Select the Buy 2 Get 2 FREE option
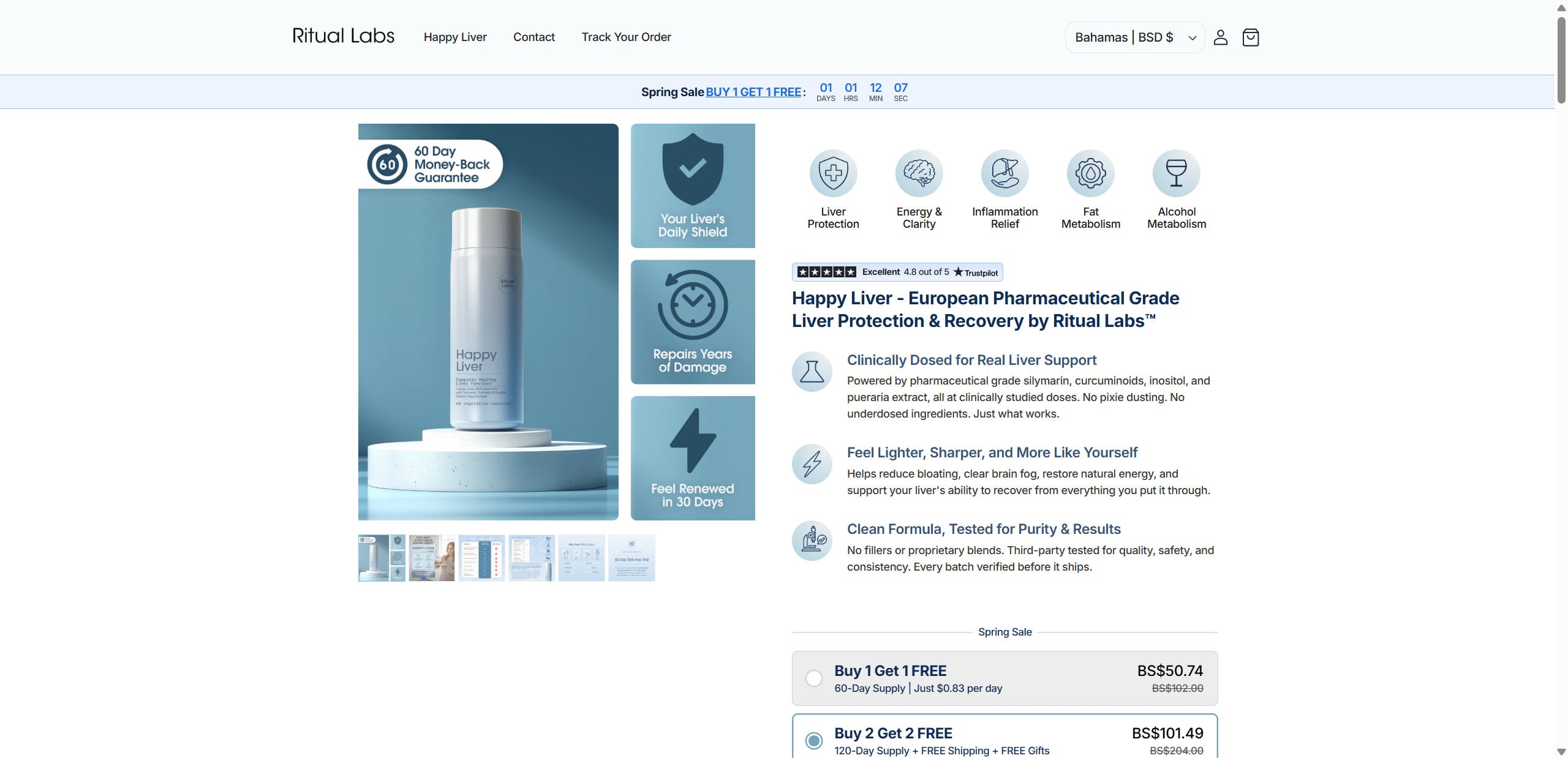The width and height of the screenshot is (1568, 758). click(x=1005, y=737)
